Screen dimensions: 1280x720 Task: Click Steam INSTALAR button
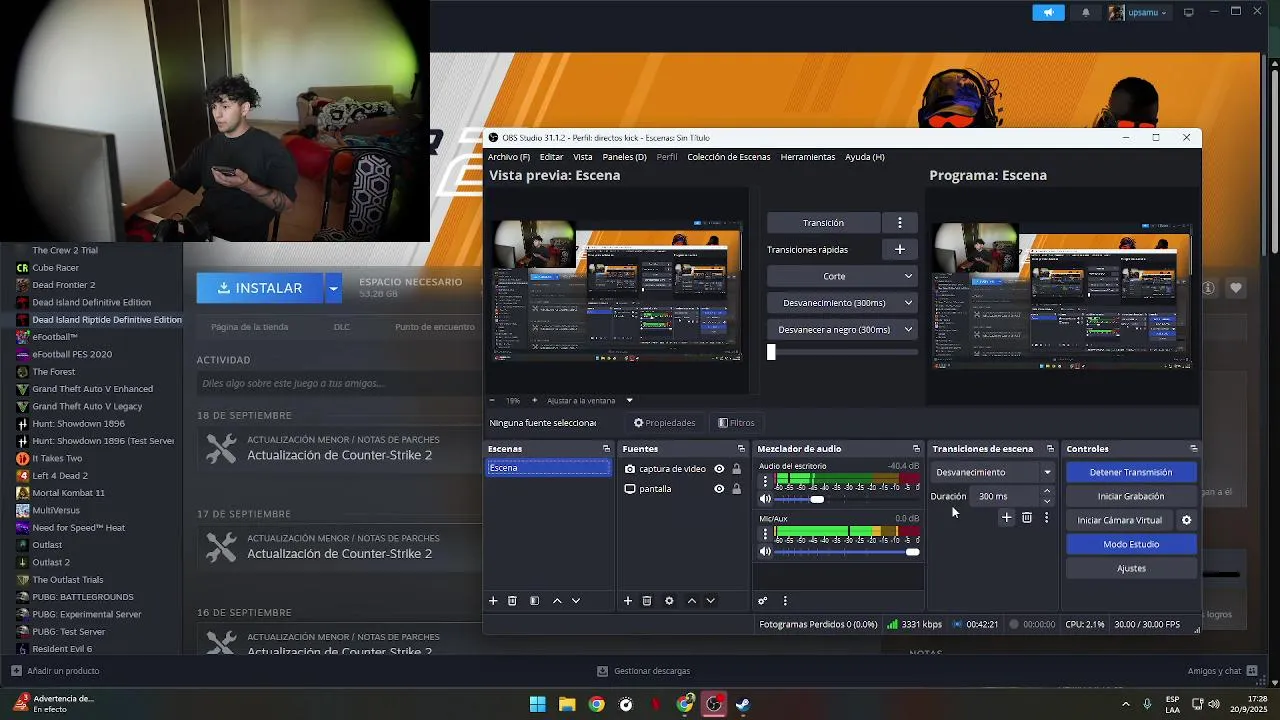260,288
